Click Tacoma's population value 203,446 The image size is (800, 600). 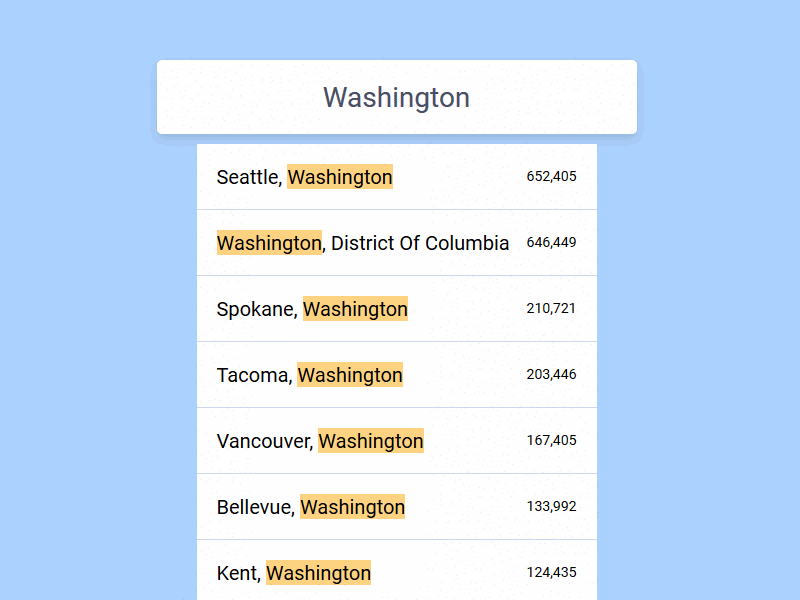coord(551,375)
